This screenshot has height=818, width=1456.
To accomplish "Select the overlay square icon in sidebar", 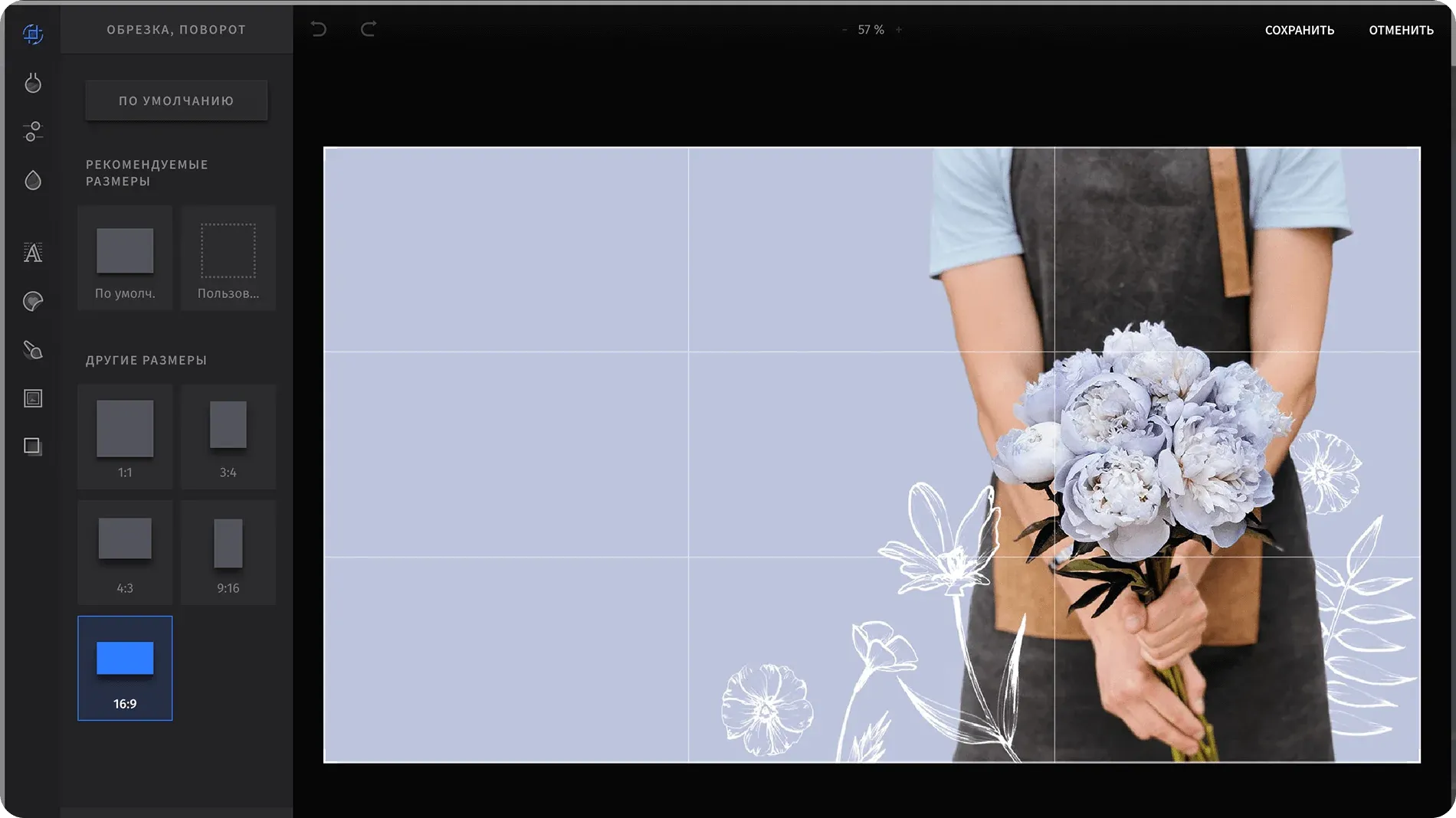I will click(32, 447).
